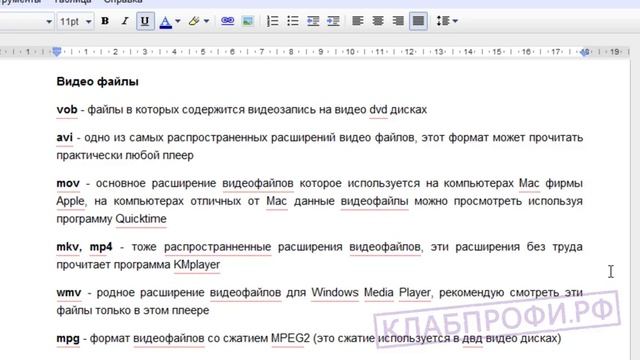The image size is (640, 360).
Task: Click the word 'KMplayer'
Action: (x=197, y=264)
